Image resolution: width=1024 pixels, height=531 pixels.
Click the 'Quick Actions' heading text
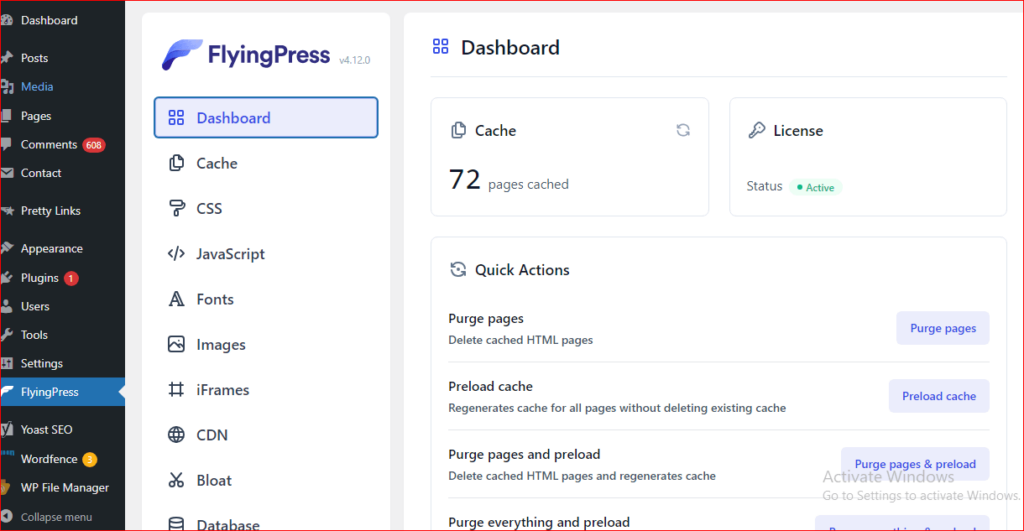pos(522,270)
